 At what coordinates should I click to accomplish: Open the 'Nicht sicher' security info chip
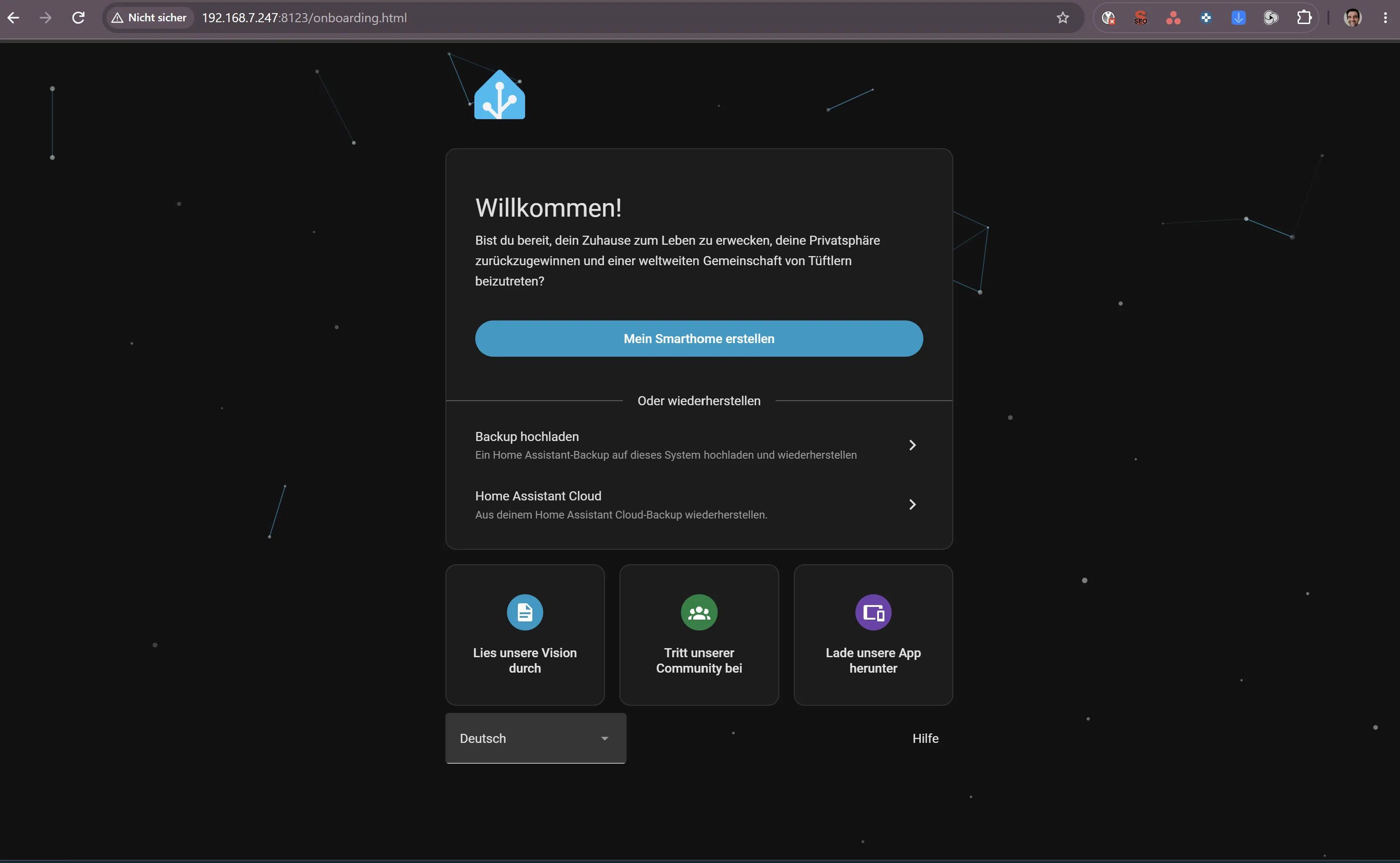150,18
